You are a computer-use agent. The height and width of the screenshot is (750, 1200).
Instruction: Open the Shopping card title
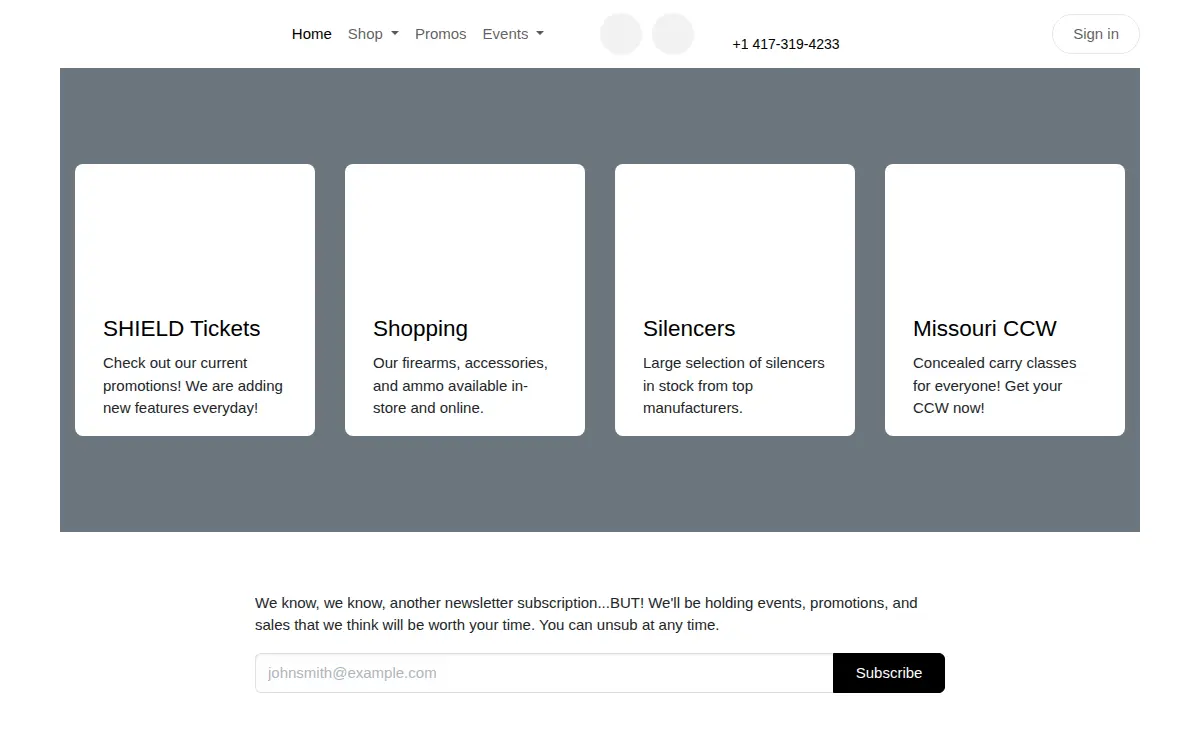click(x=420, y=329)
